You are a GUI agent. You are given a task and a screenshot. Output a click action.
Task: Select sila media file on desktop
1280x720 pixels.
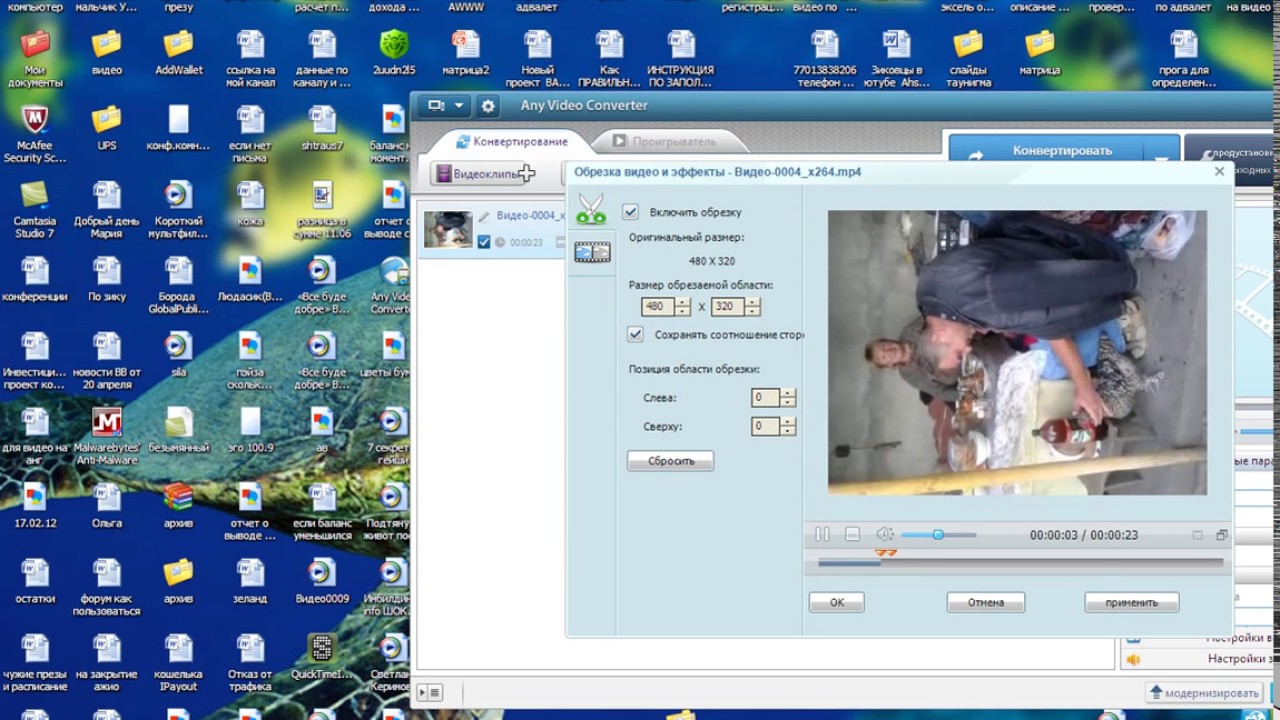(178, 354)
